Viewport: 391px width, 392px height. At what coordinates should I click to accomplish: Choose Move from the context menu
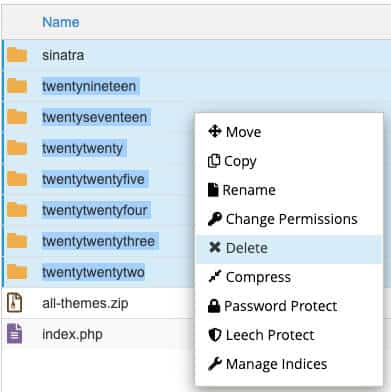289,132
